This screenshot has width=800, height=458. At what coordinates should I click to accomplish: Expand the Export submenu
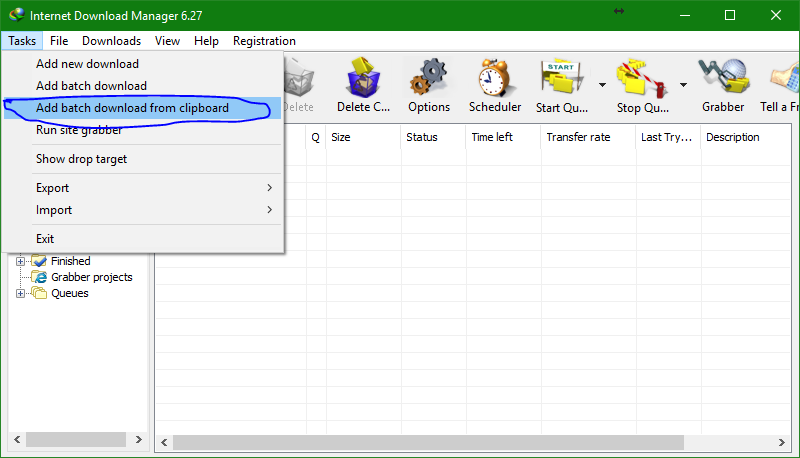142,188
